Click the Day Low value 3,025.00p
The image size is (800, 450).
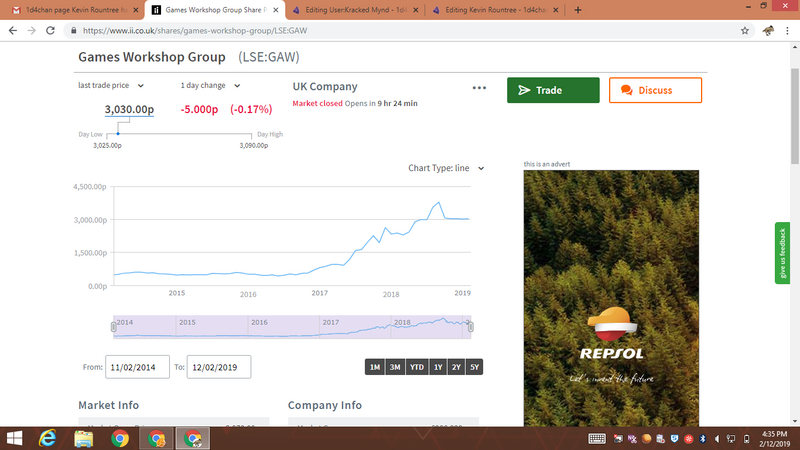click(107, 145)
